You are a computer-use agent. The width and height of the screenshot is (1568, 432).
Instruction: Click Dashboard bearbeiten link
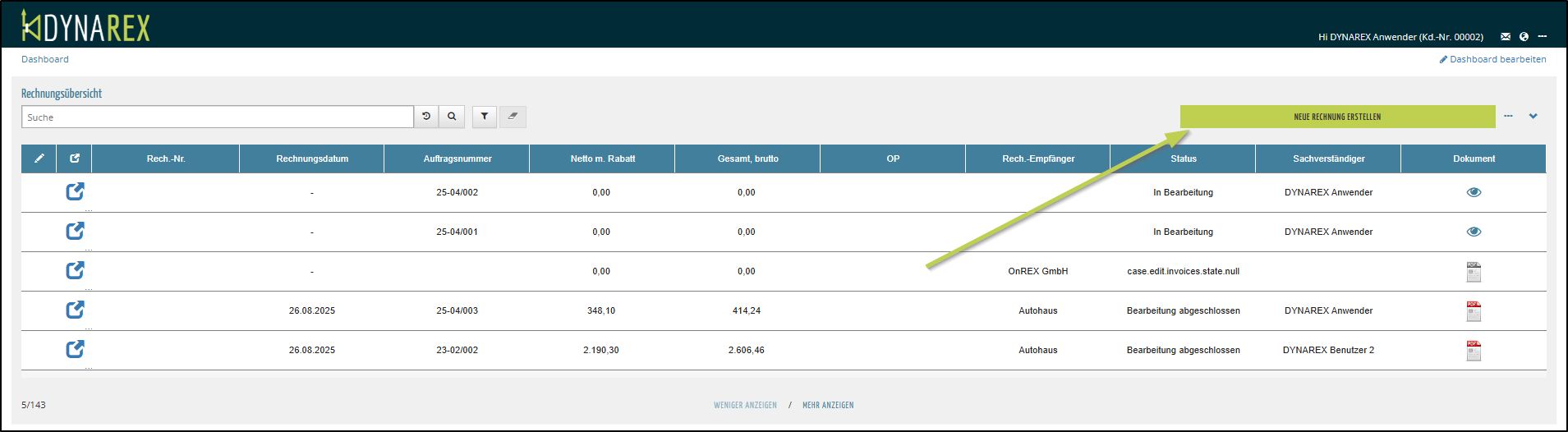click(1492, 59)
